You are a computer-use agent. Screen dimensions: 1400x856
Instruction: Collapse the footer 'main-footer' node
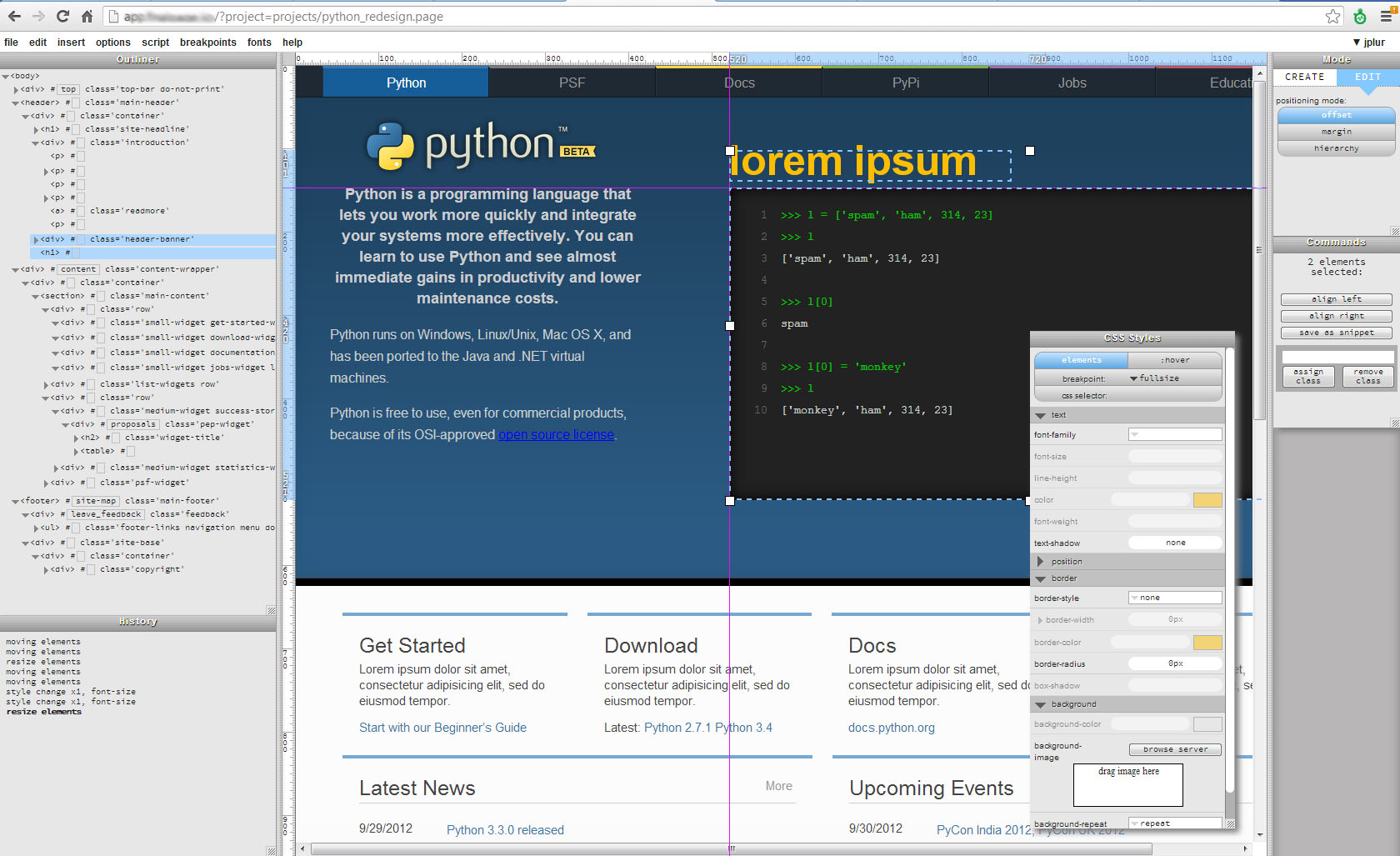(x=16, y=501)
